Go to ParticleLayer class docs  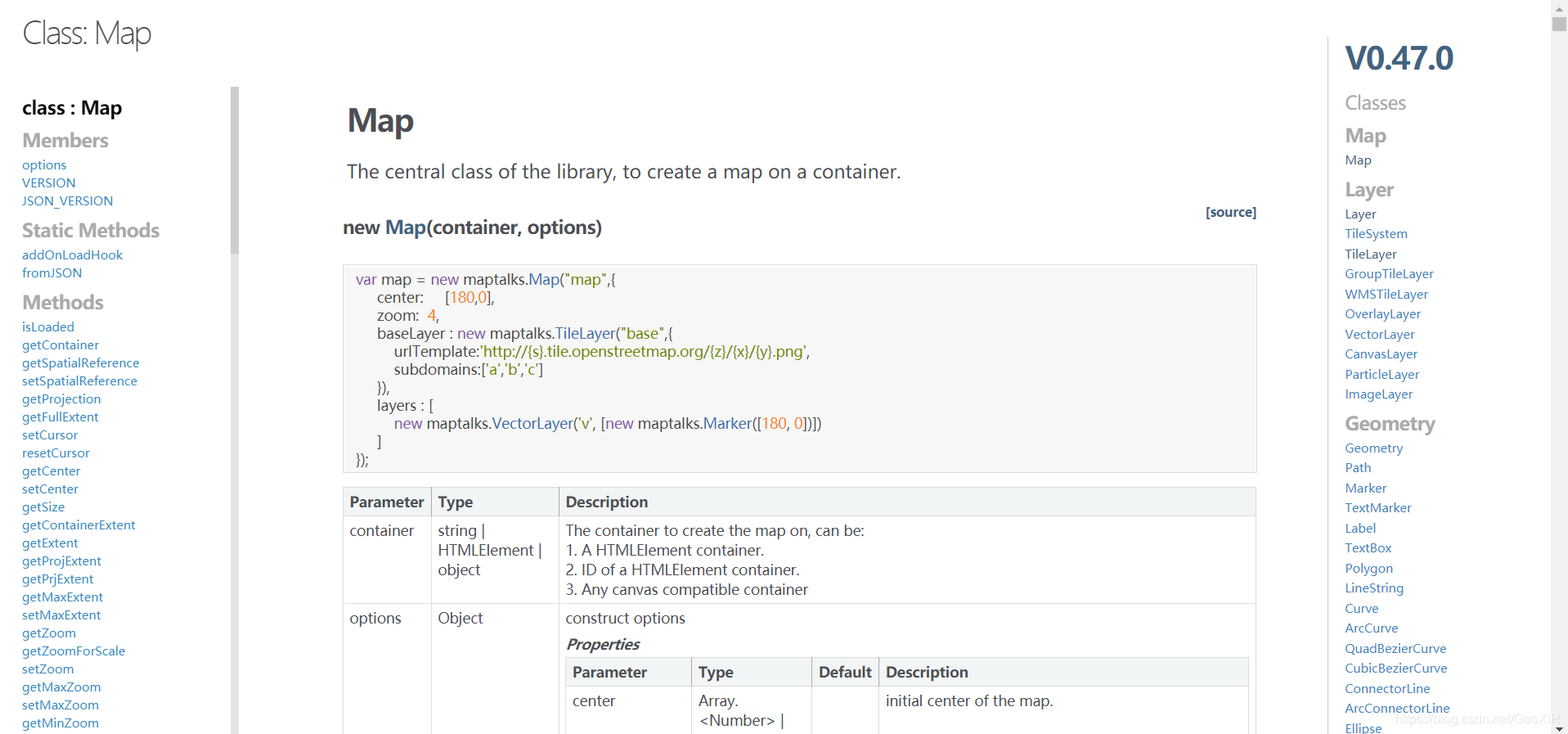click(1382, 375)
